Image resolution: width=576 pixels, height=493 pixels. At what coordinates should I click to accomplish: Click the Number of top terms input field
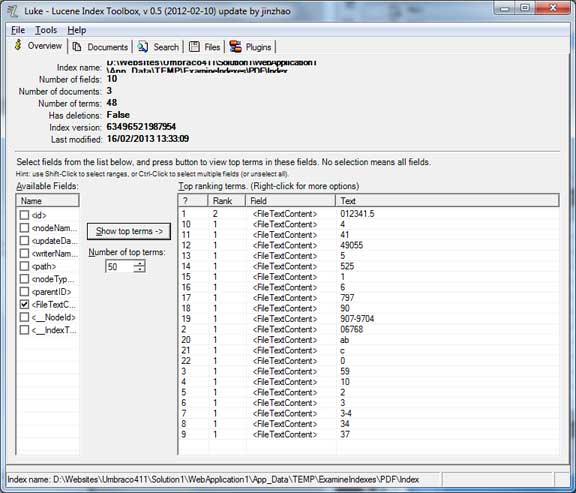tap(119, 266)
